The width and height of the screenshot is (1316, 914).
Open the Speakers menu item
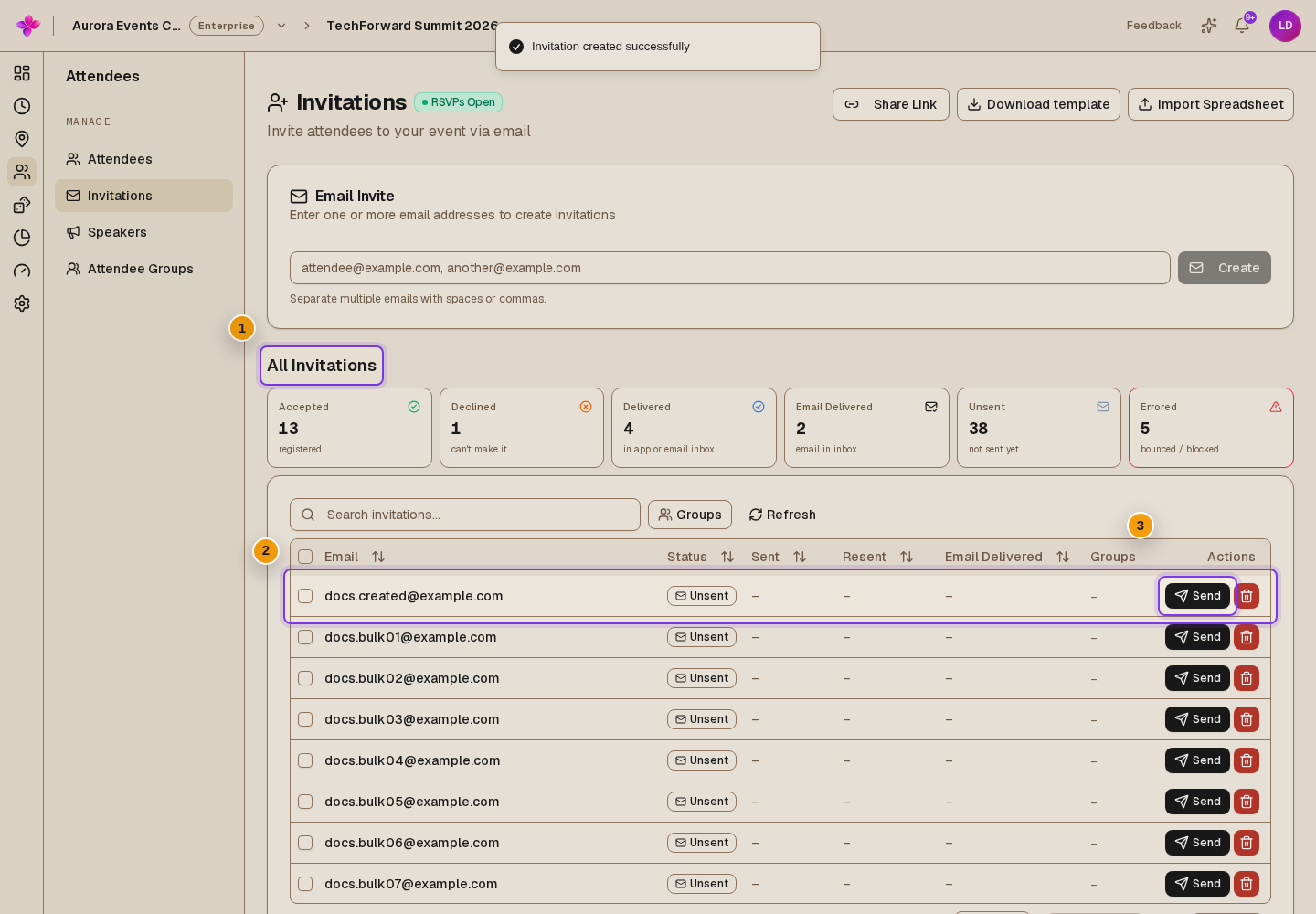point(143,232)
